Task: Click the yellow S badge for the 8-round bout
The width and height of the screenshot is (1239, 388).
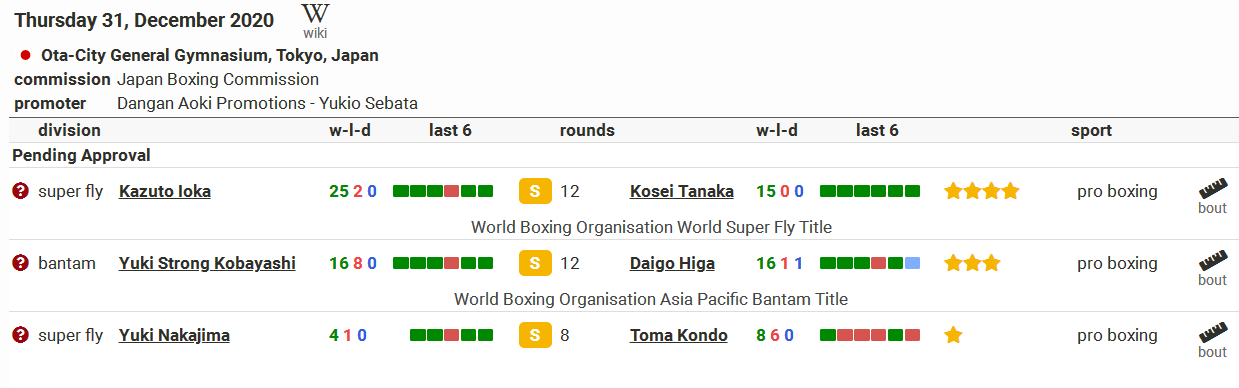Action: (535, 335)
